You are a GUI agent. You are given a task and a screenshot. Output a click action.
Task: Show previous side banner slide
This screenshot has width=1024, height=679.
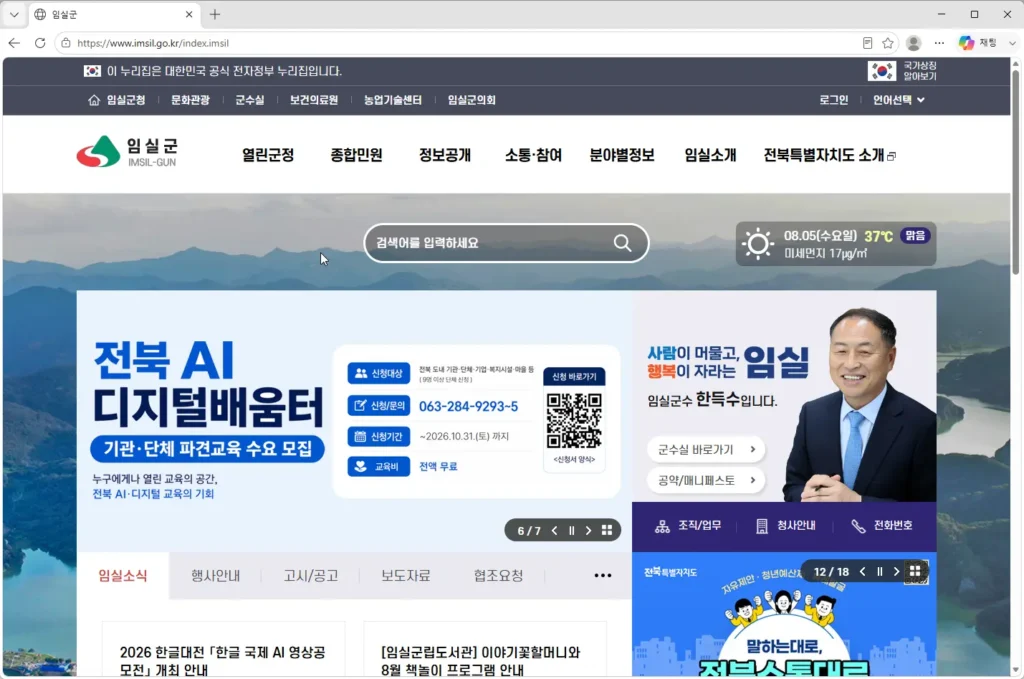click(x=863, y=572)
